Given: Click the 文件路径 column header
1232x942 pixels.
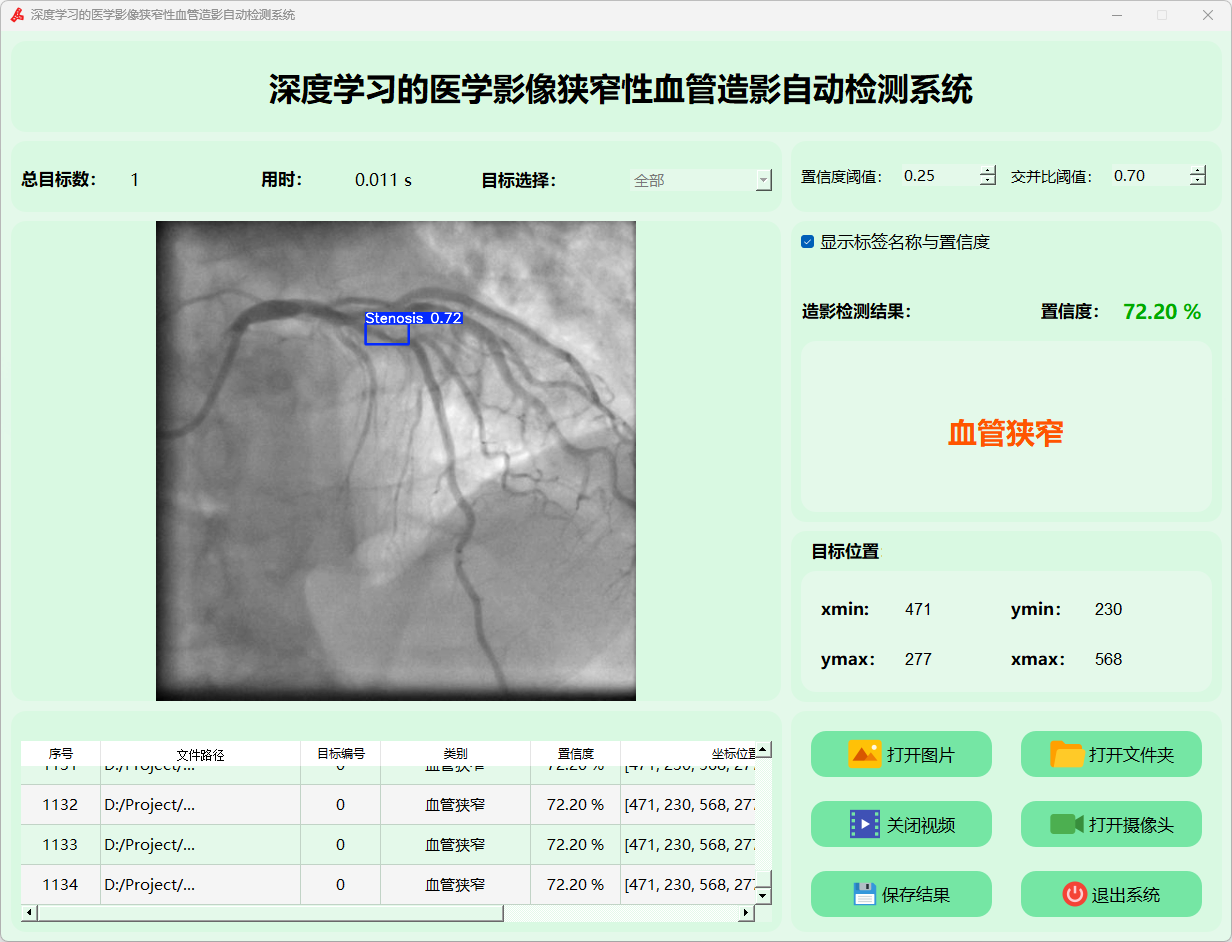Looking at the screenshot, I should coord(200,754).
